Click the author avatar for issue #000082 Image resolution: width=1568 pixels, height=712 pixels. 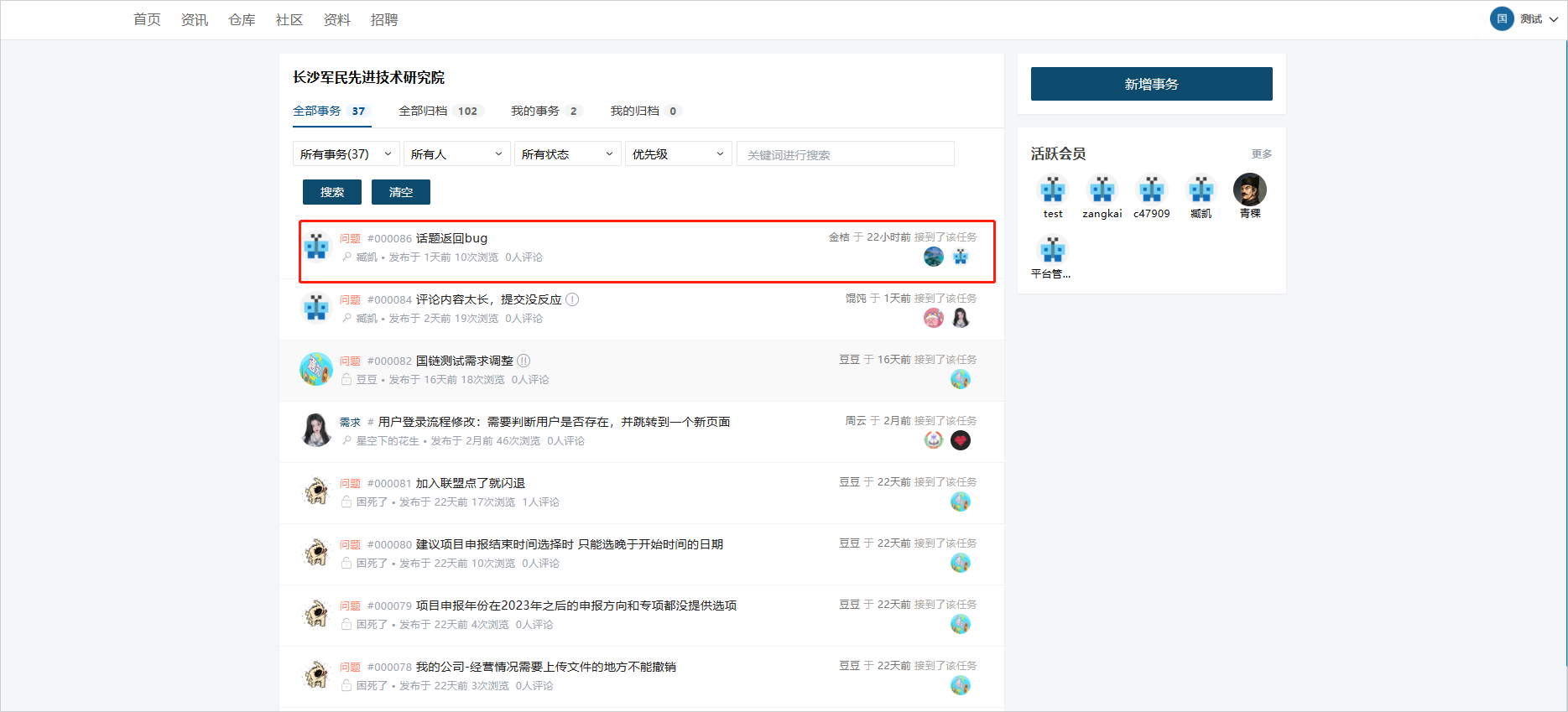[316, 369]
